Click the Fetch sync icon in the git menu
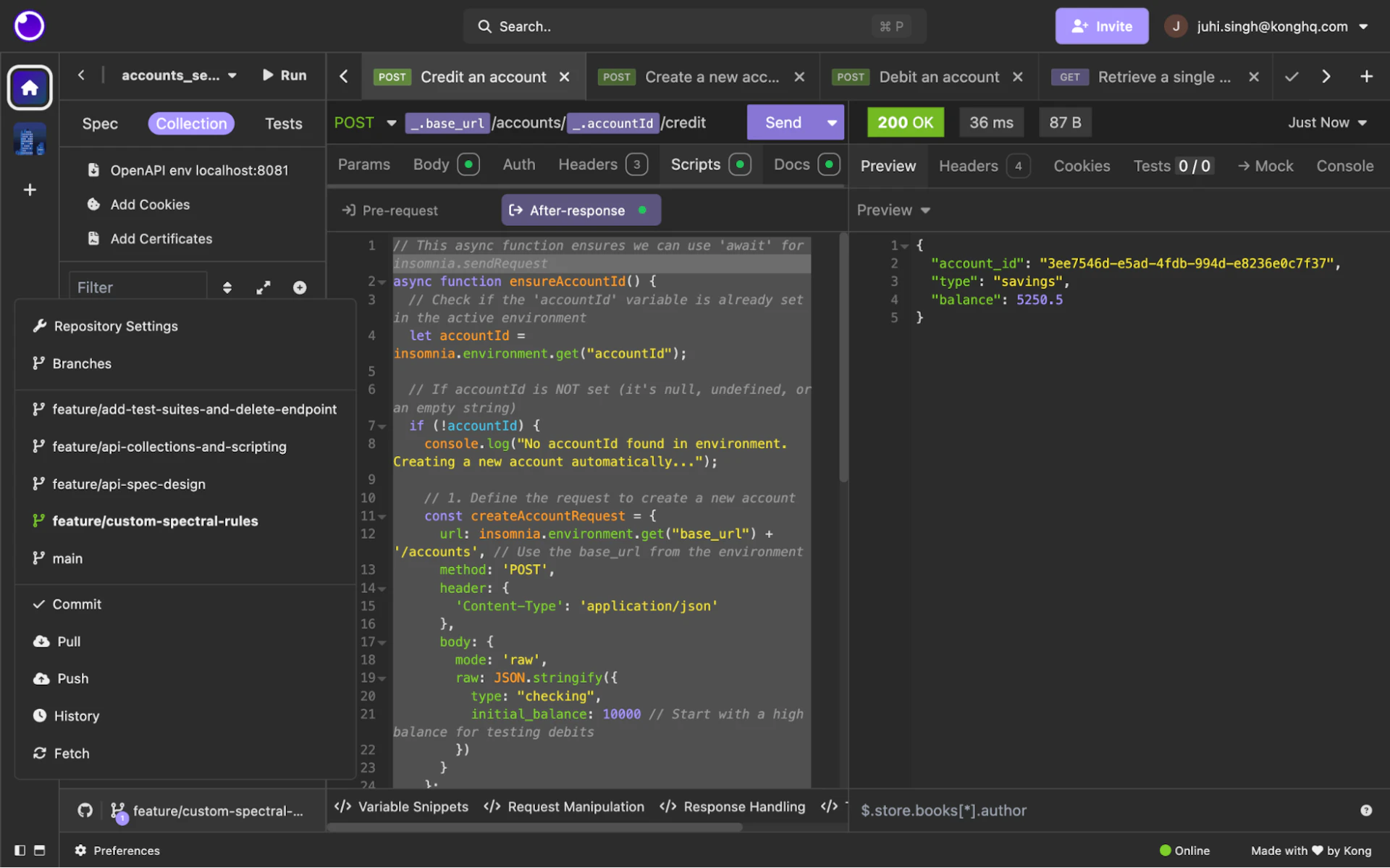The width and height of the screenshot is (1390, 868). click(39, 753)
